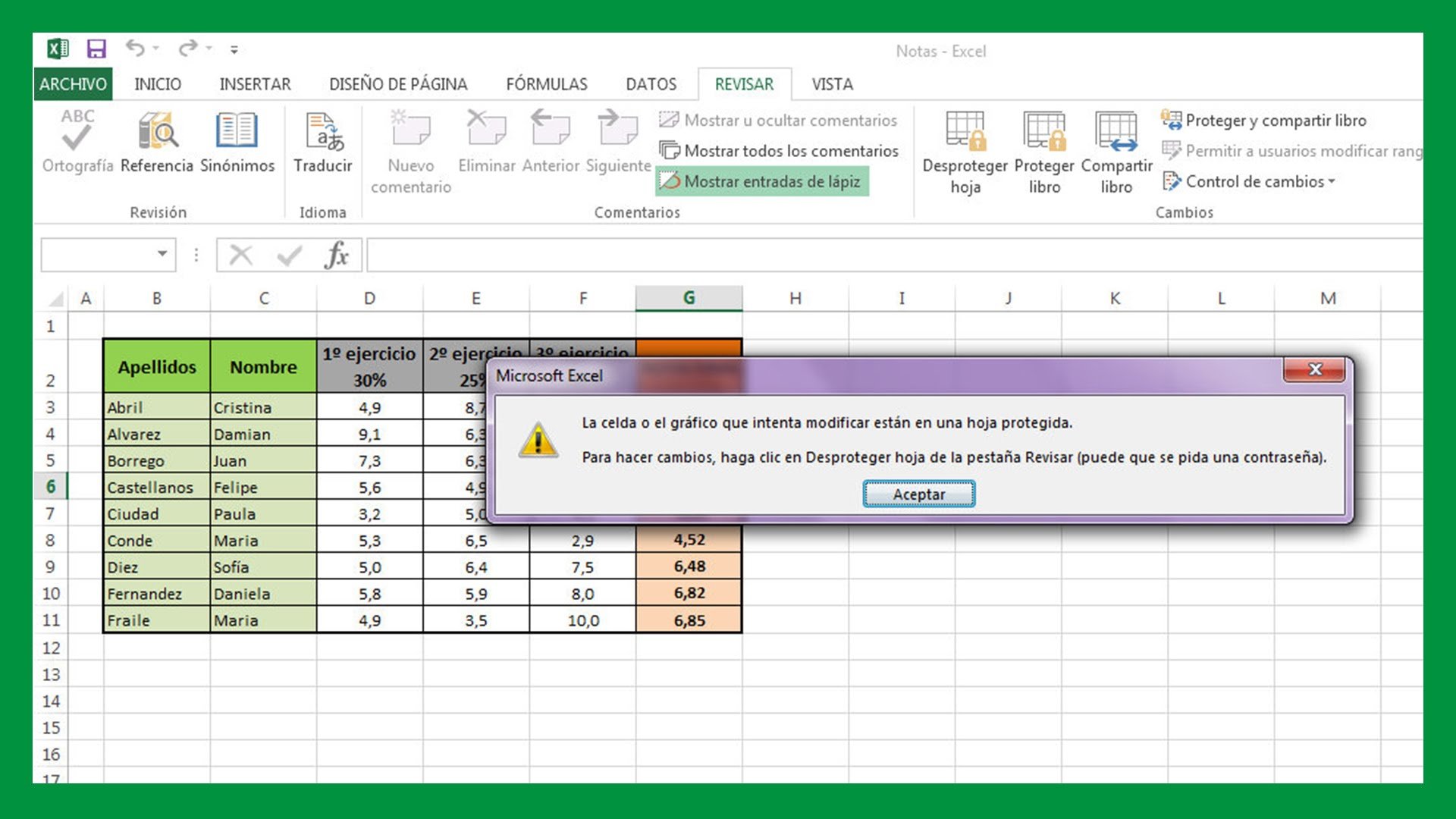This screenshot has height=819, width=1456.
Task: Click the Select All corner triangle
Action: (x=55, y=299)
